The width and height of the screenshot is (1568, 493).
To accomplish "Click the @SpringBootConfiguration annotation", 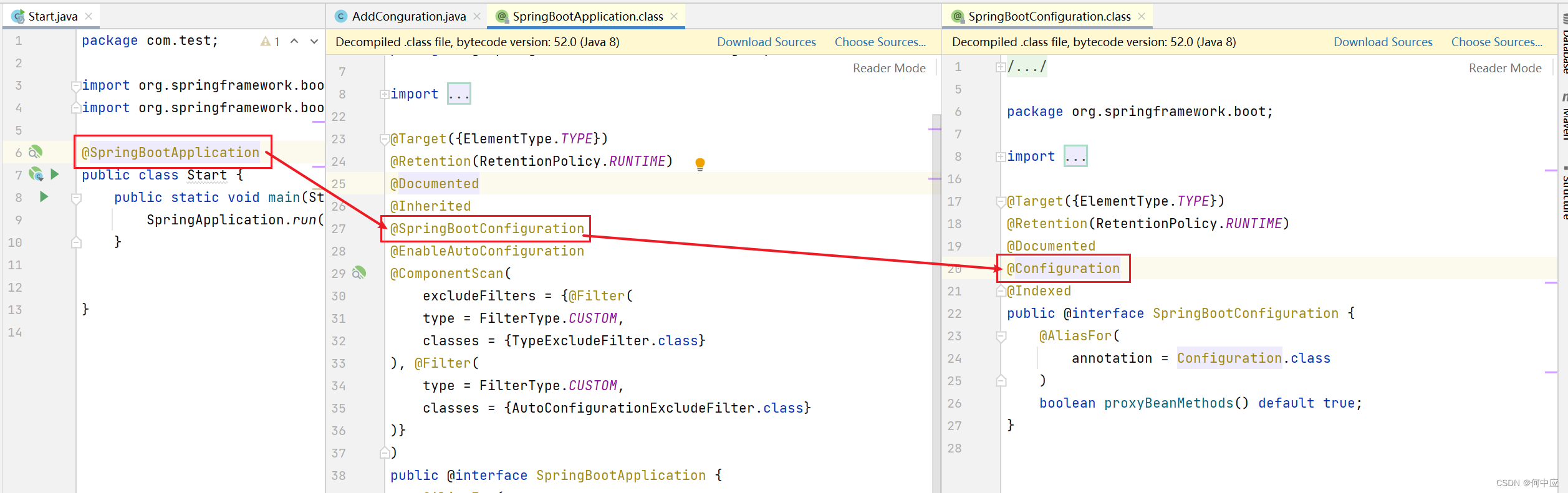I will 488,228.
